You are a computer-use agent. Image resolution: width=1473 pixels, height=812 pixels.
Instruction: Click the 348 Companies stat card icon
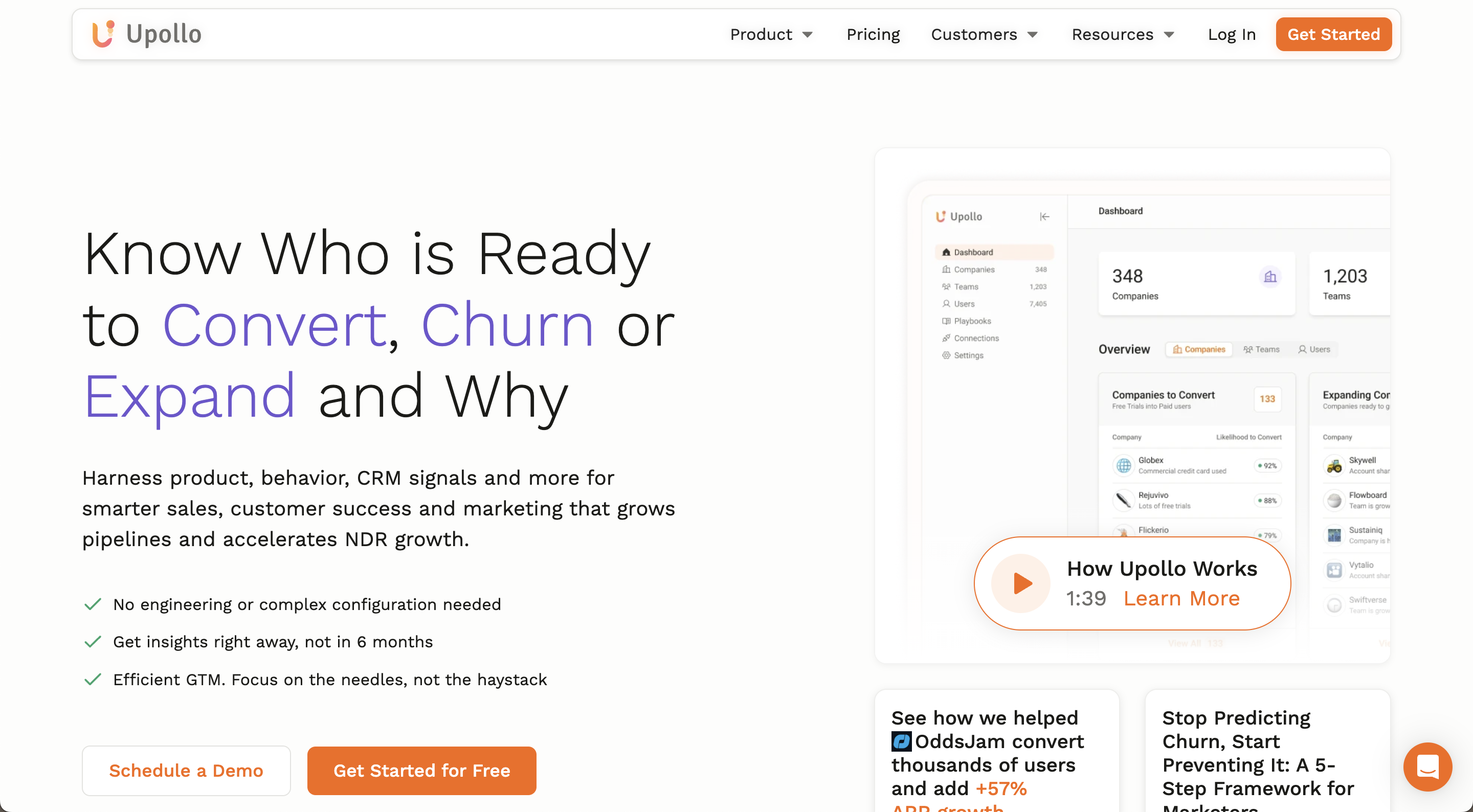tap(1270, 277)
